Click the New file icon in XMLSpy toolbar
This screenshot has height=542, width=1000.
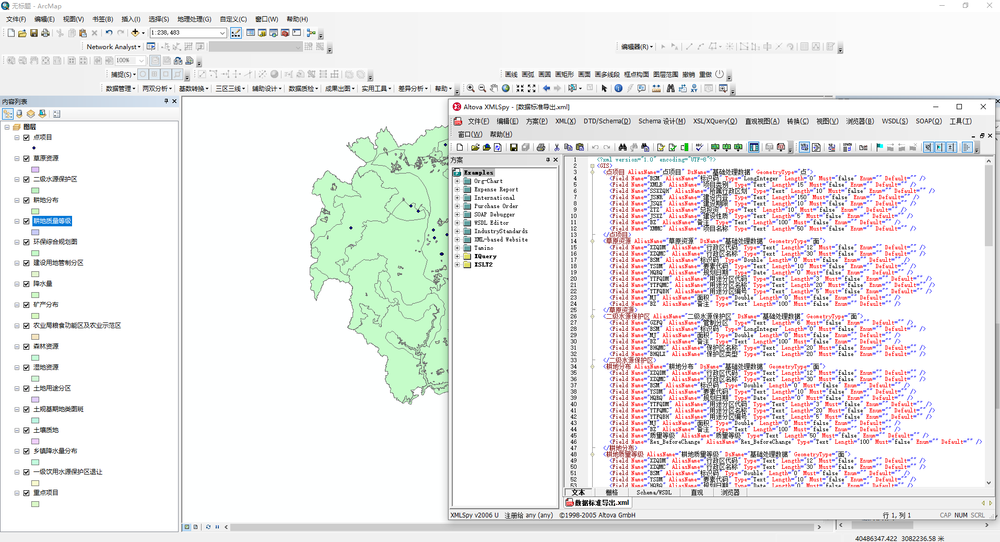460,147
